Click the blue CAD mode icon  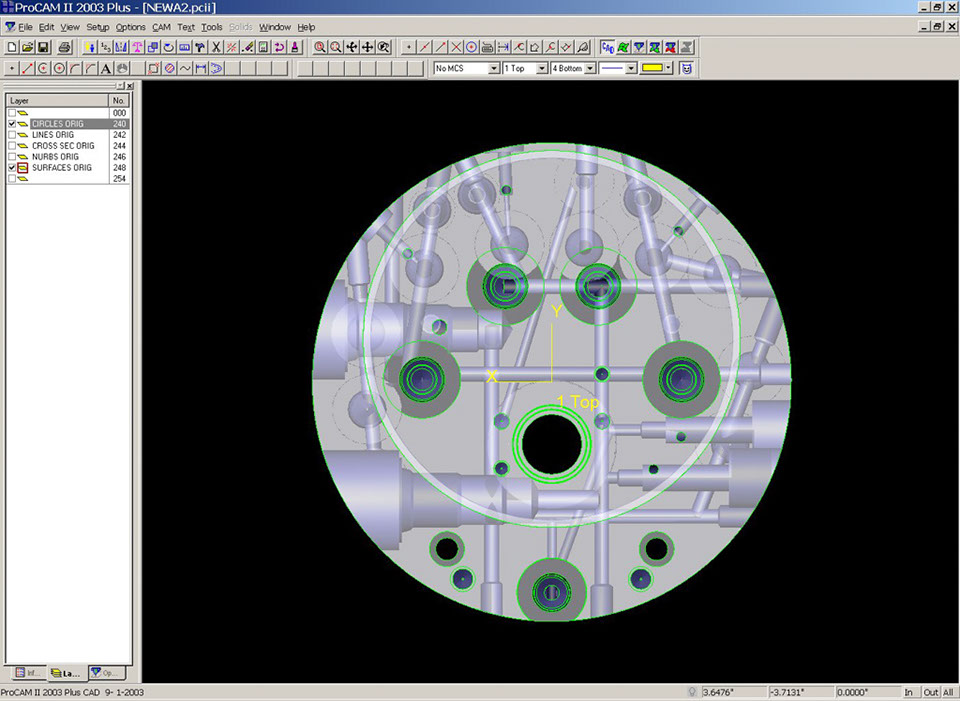tap(607, 47)
